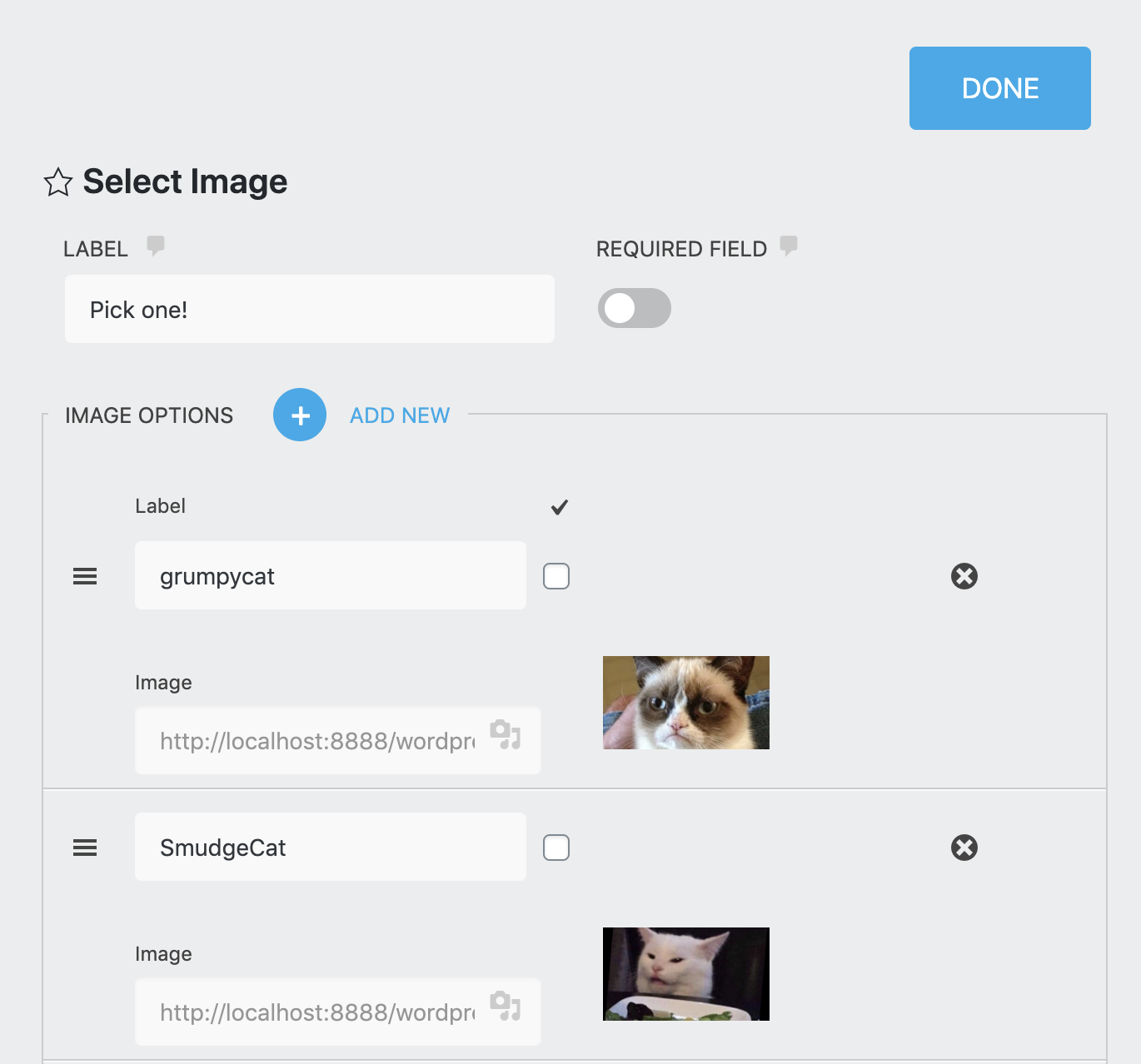Check the SmudgeCat default selection checkbox
Image resolution: width=1141 pixels, height=1064 pixels.
[556, 847]
